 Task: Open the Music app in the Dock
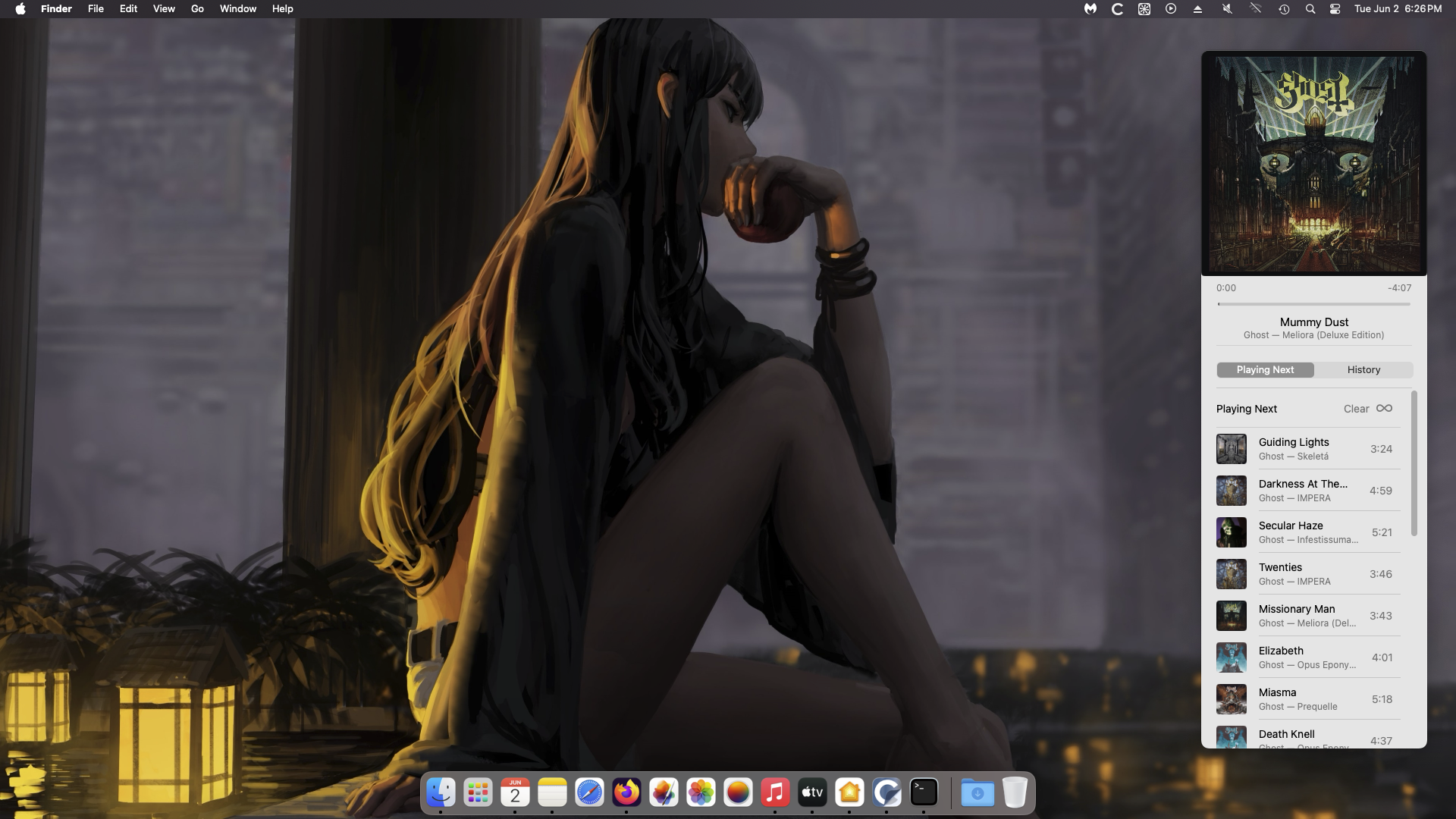coord(775,793)
